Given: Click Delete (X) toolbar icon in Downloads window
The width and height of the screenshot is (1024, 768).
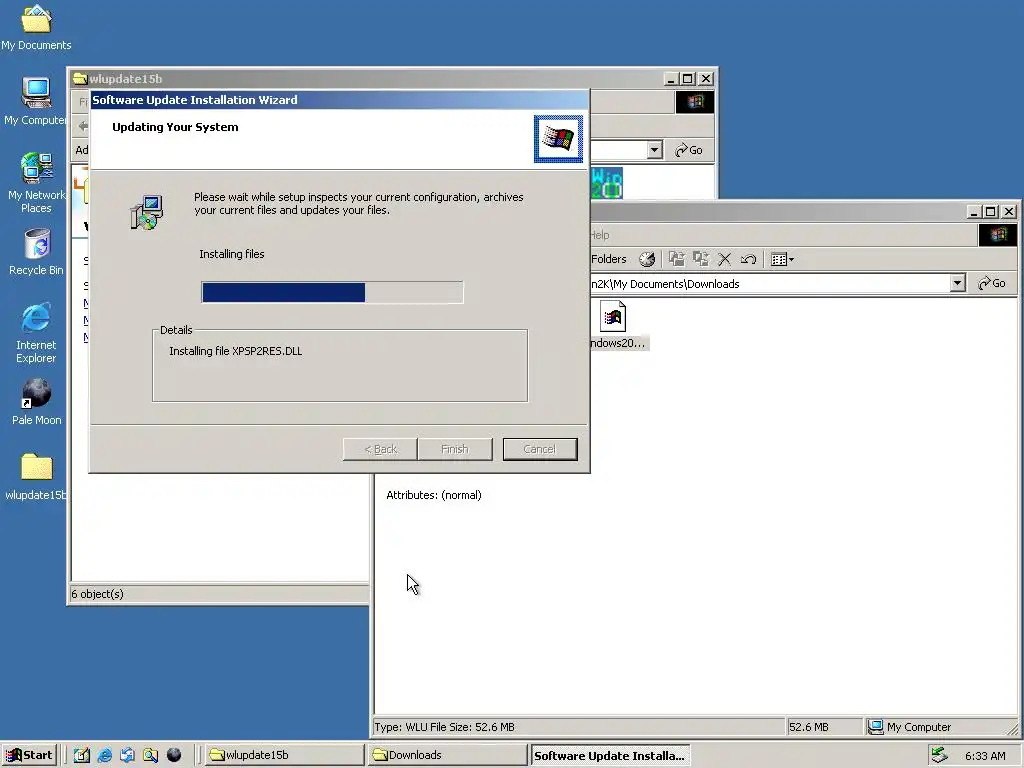Looking at the screenshot, I should [x=724, y=259].
